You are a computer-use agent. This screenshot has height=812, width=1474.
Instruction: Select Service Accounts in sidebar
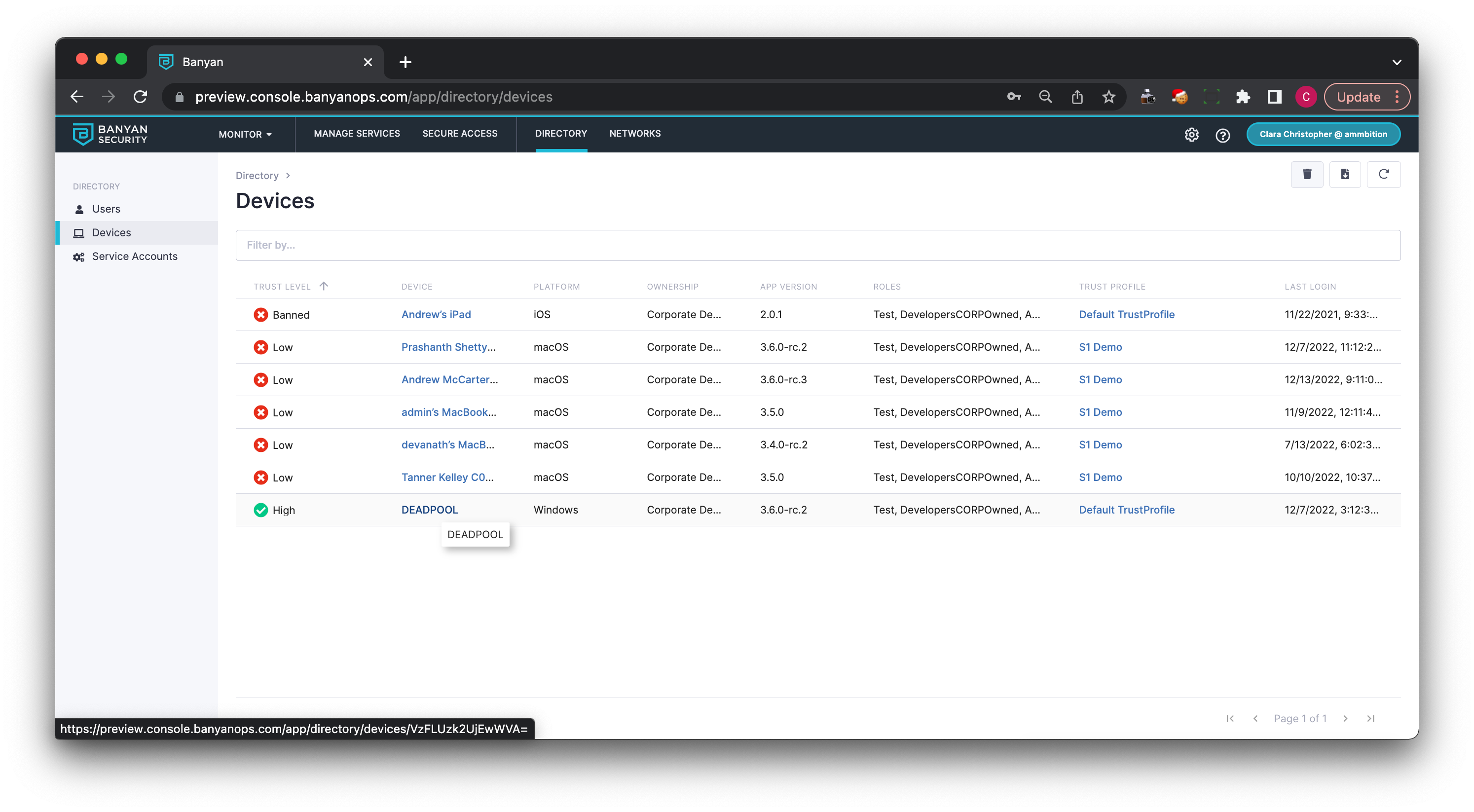click(x=135, y=257)
